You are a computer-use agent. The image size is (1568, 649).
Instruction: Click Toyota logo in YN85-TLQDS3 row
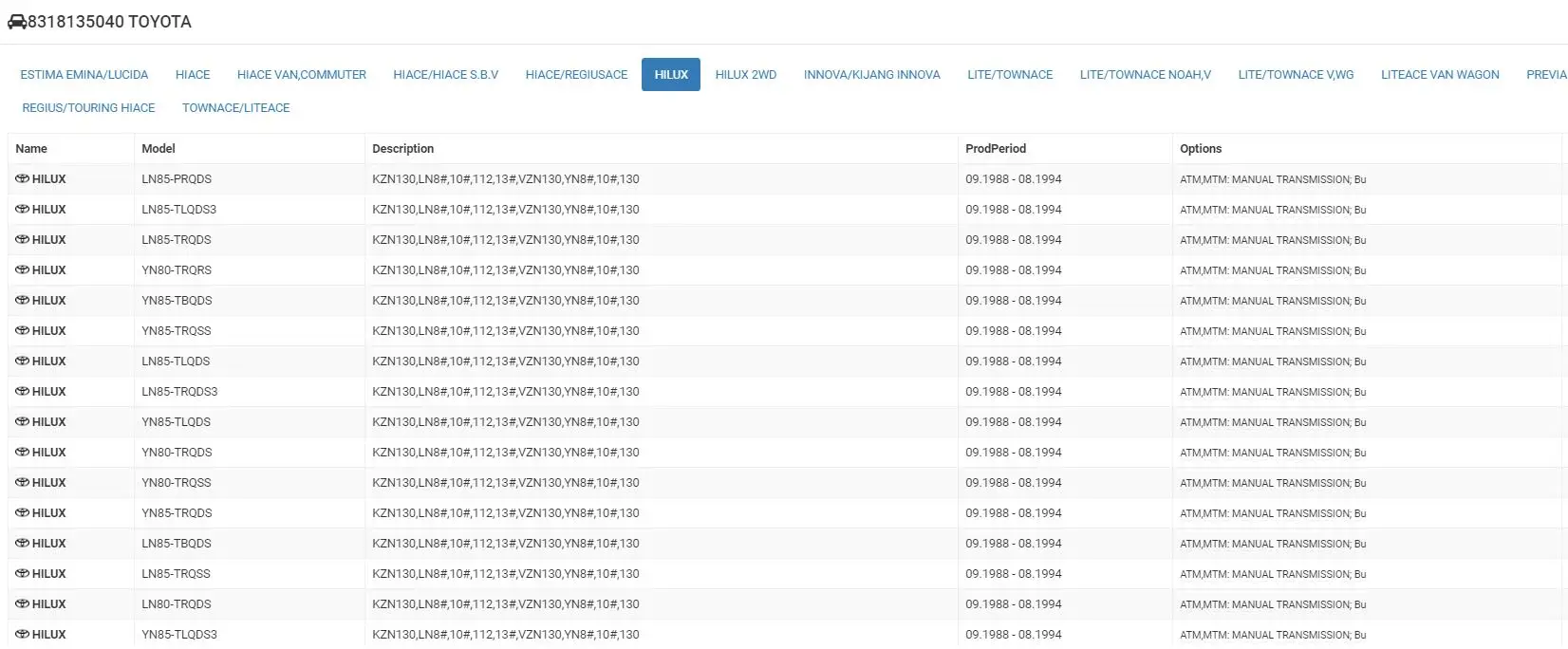coord(22,634)
